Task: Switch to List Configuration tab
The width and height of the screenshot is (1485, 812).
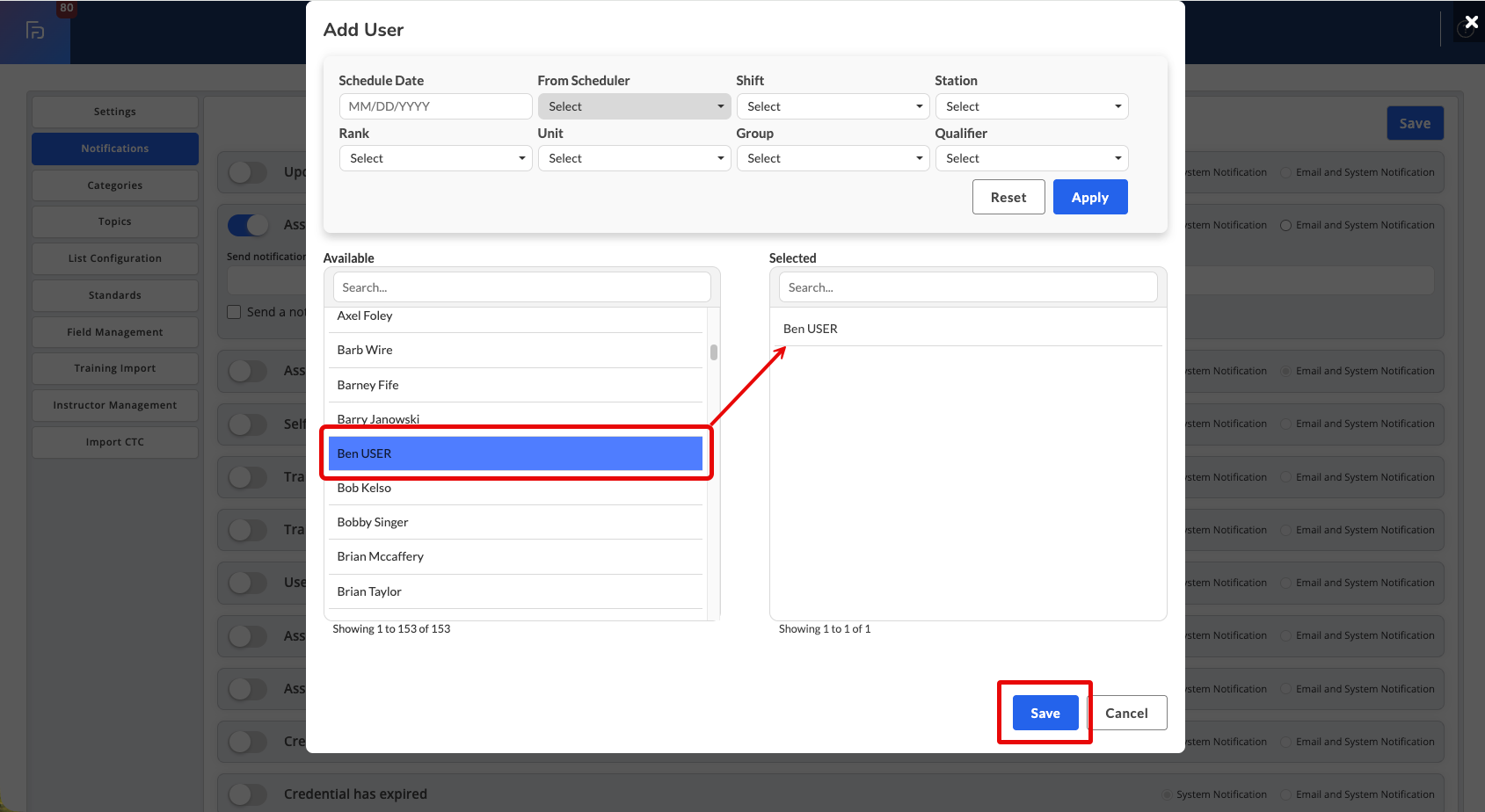Action: click(x=115, y=258)
